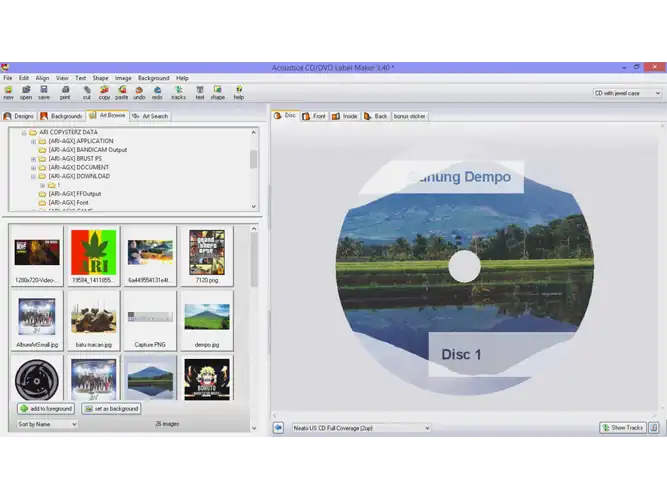Save the project using the save icon
This screenshot has height=500, width=667.
coord(44,92)
